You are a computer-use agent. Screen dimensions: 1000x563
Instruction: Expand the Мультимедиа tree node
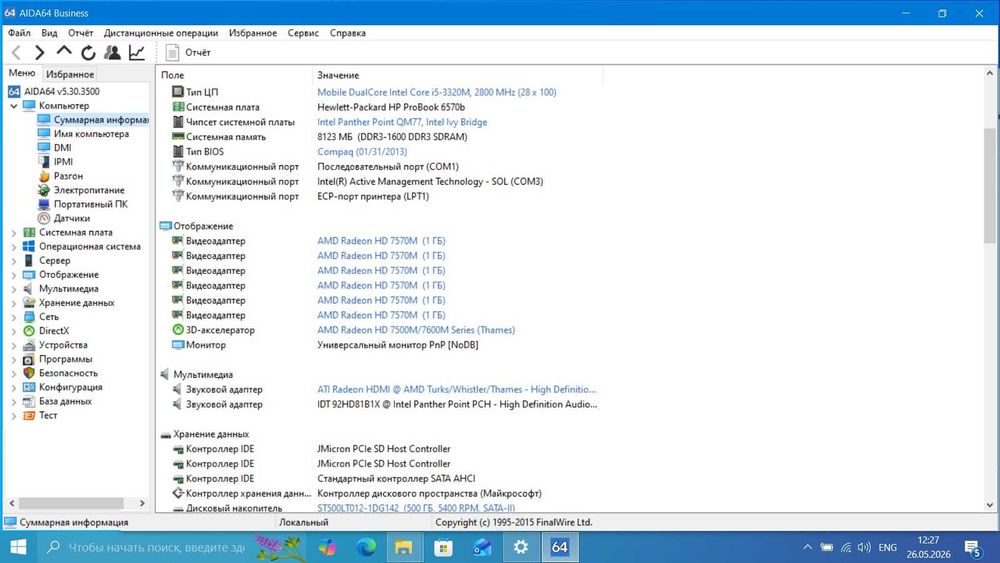(14, 289)
